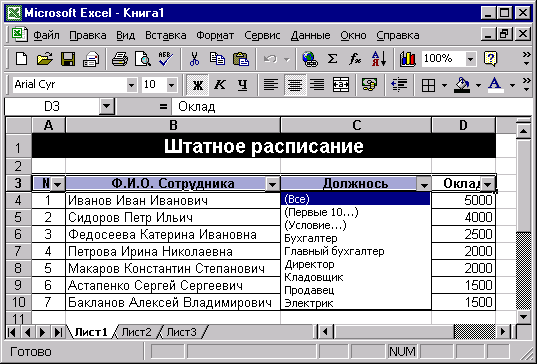Filter by Кладовщик position
This screenshot has height=364, width=537.
click(x=355, y=277)
